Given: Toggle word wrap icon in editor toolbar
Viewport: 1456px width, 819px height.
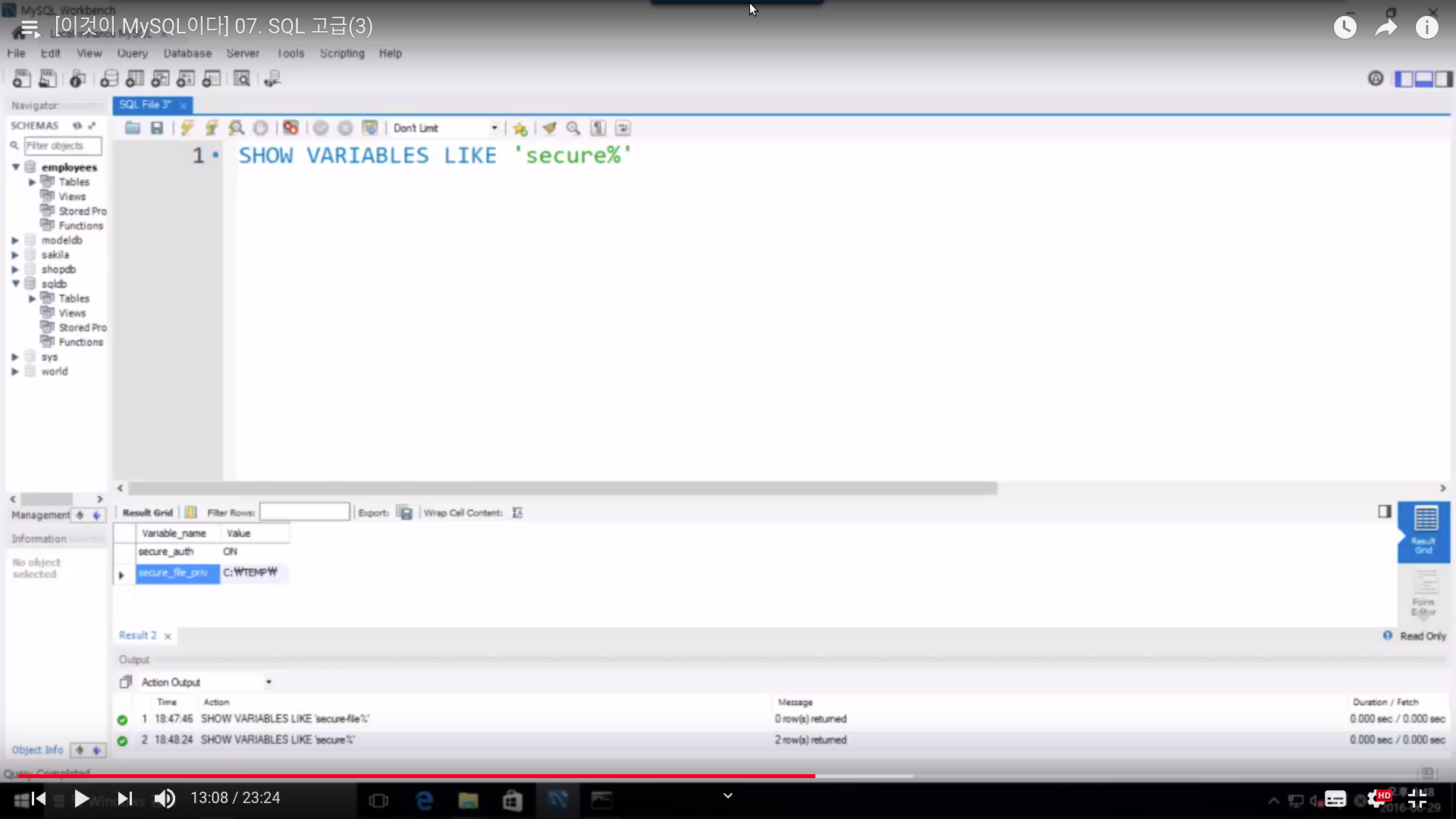Looking at the screenshot, I should (623, 128).
